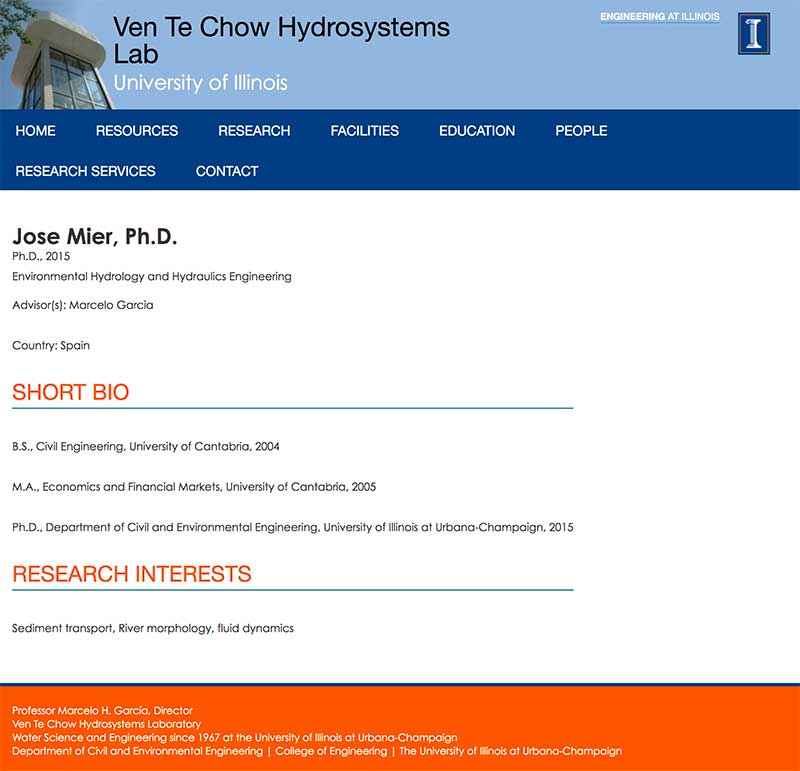Open the RESEARCH menu item

tap(254, 131)
